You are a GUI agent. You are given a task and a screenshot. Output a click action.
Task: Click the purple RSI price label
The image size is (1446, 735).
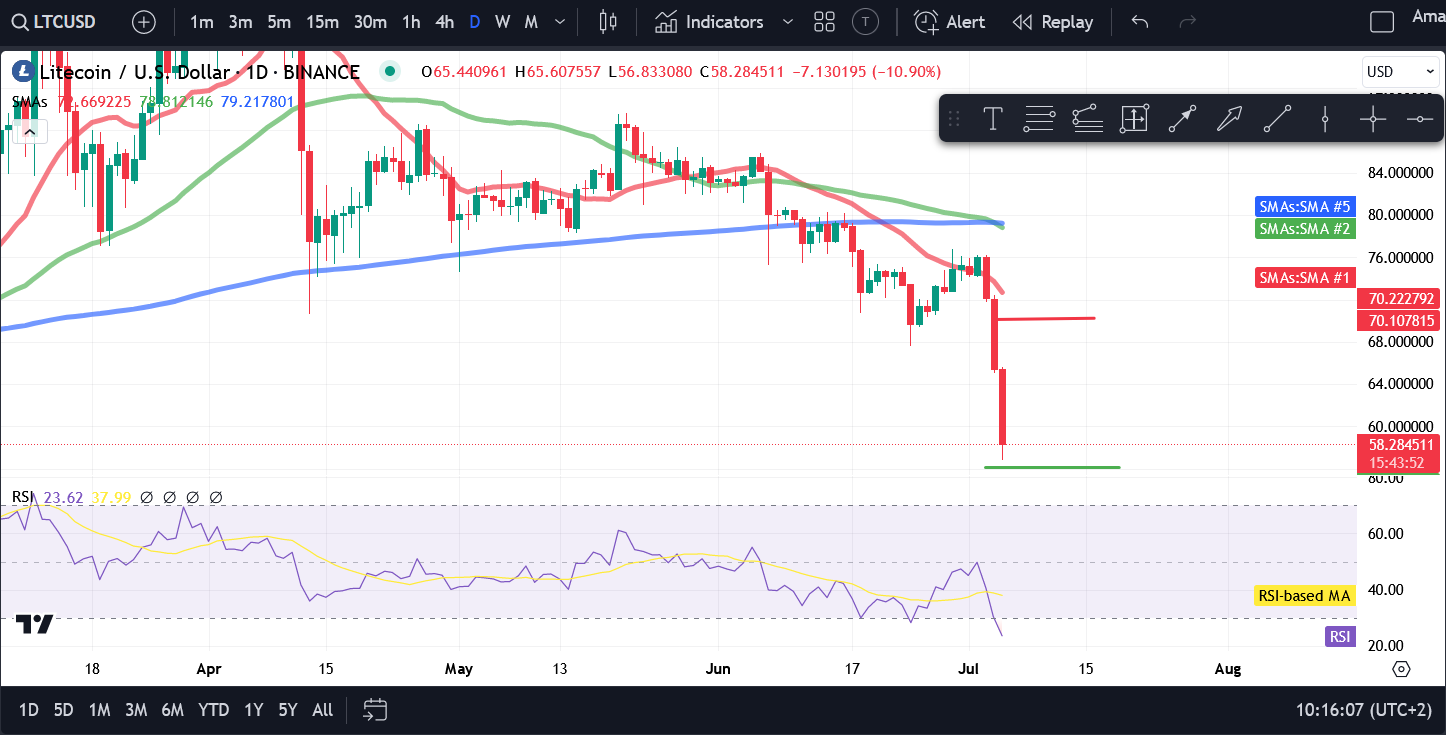tap(1340, 636)
